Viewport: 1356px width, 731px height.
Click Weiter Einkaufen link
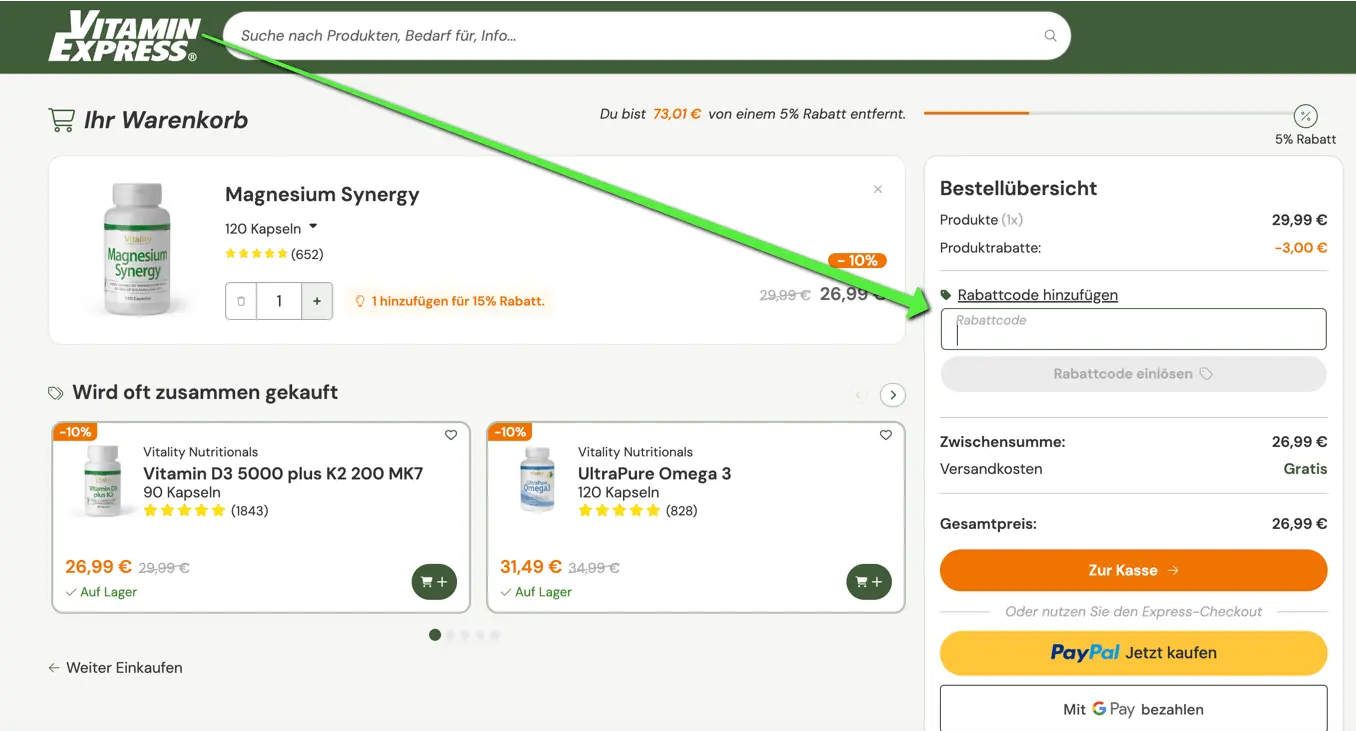(x=115, y=668)
